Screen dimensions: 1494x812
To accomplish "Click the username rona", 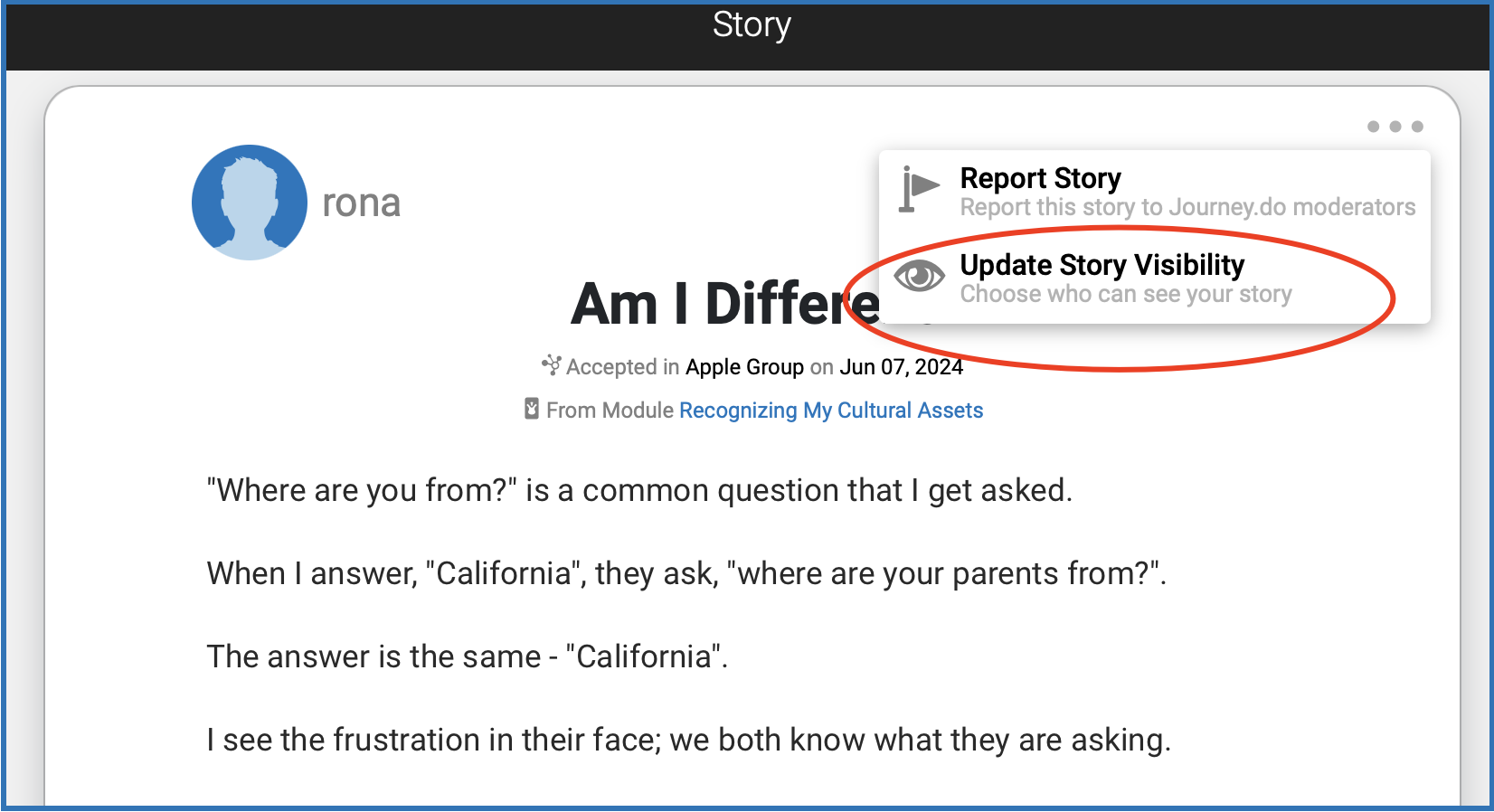I will (x=361, y=203).
